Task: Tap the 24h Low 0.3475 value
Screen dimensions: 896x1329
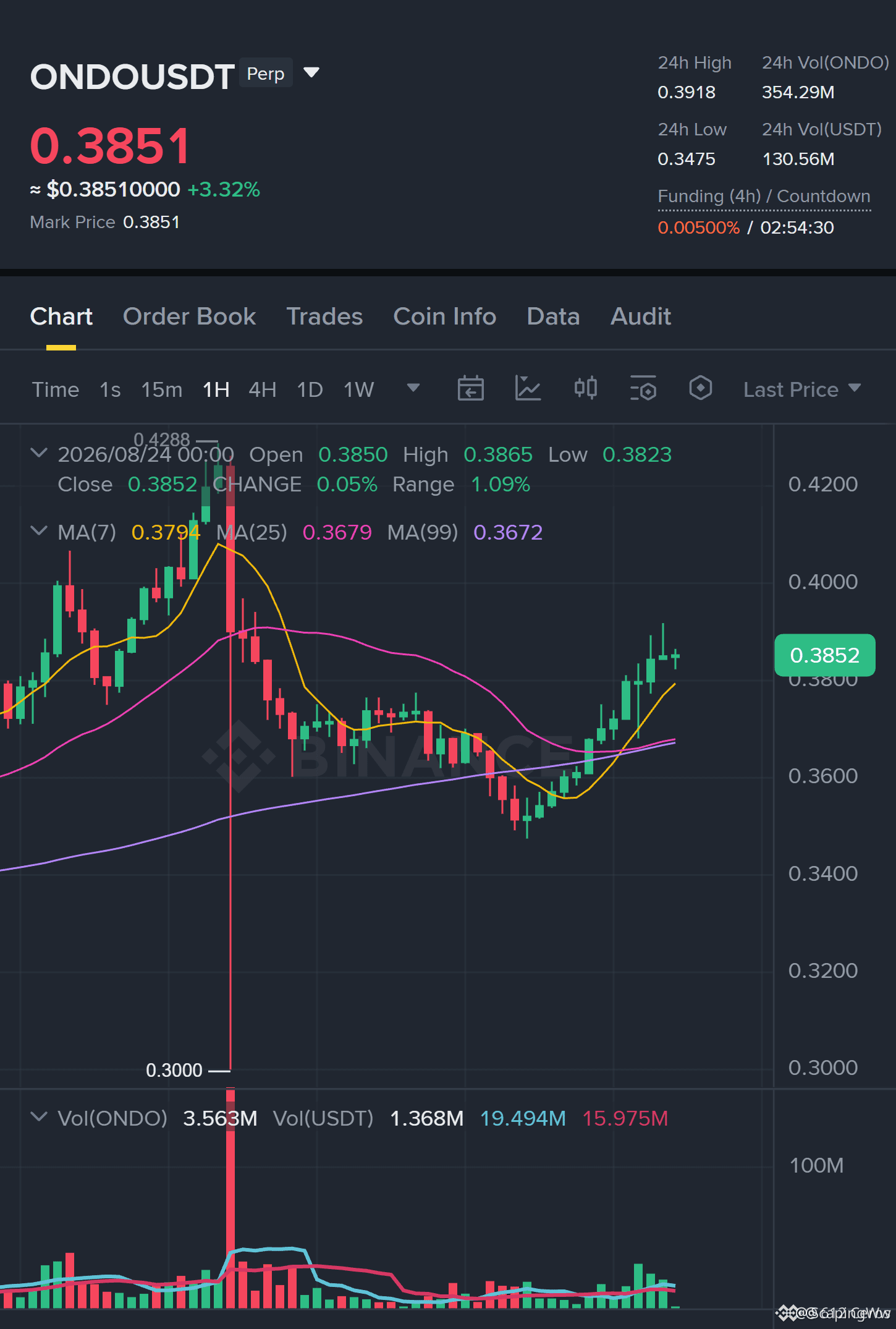Action: 687,159
